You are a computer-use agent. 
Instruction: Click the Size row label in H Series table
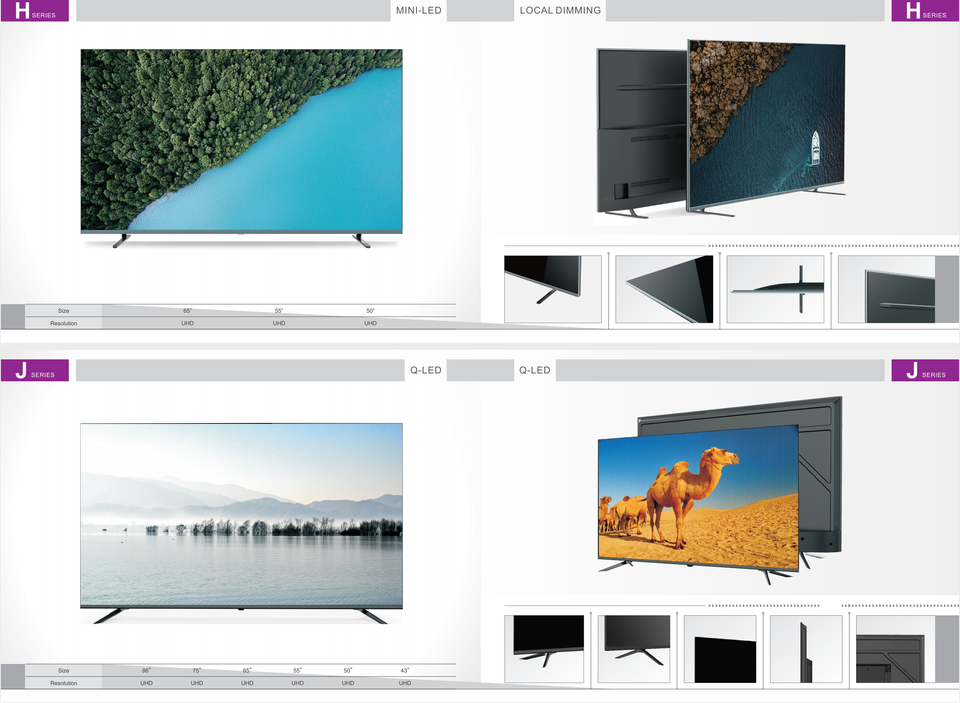pyautogui.click(x=64, y=310)
